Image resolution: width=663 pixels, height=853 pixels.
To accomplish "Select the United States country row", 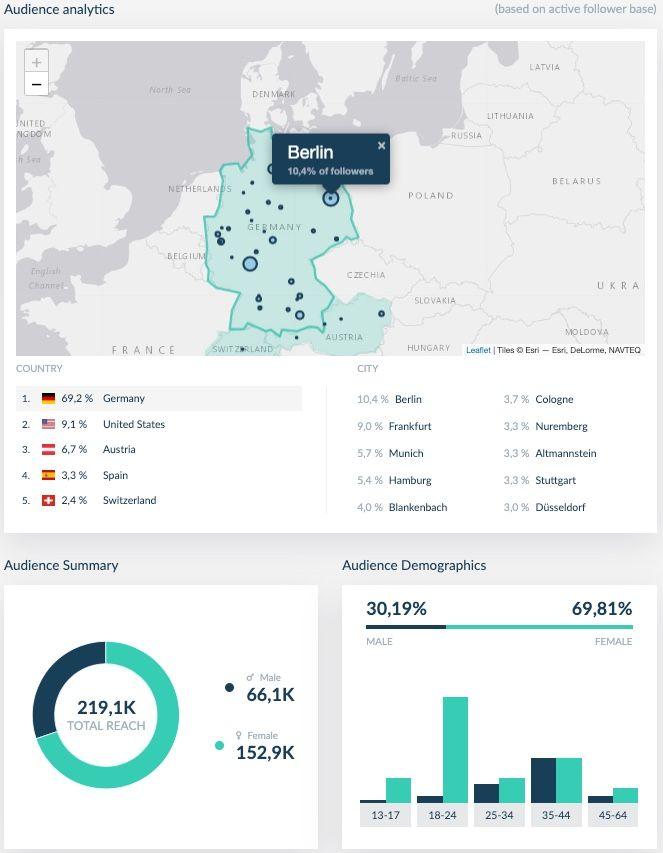I will [159, 424].
